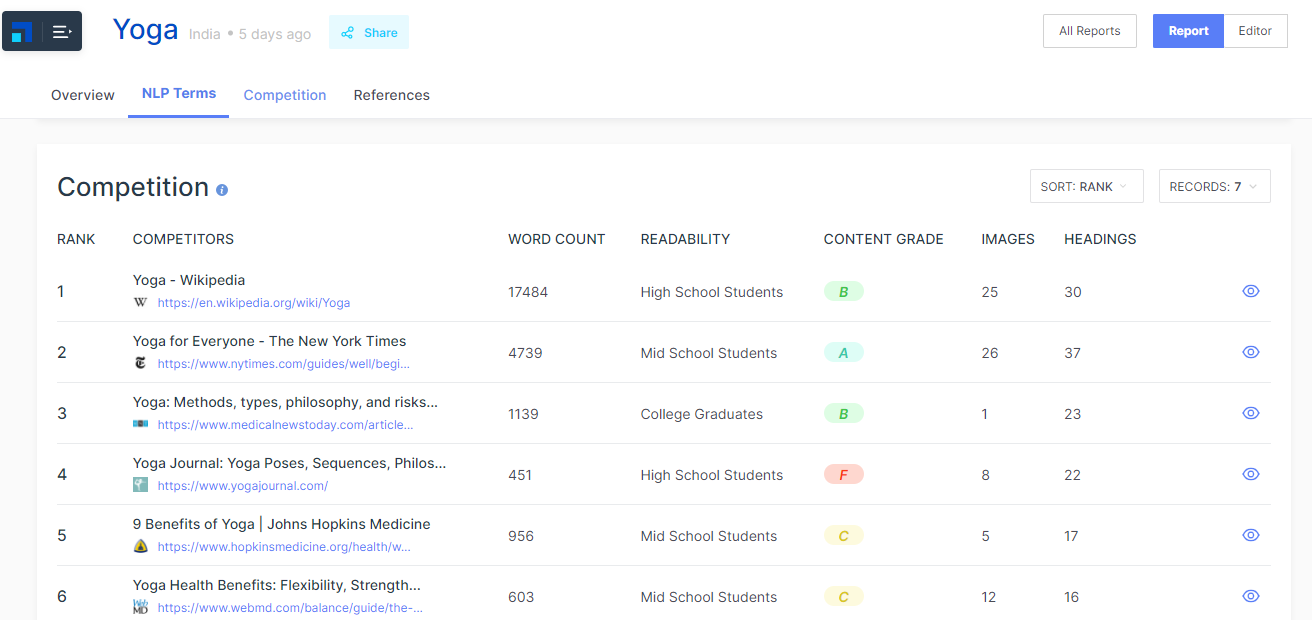Open the medicalnewstoday.com article link
The height and width of the screenshot is (620, 1312).
285,424
